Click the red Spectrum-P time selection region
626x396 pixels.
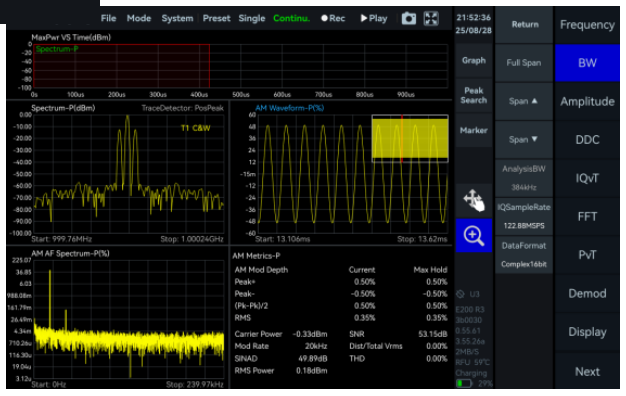(122, 66)
